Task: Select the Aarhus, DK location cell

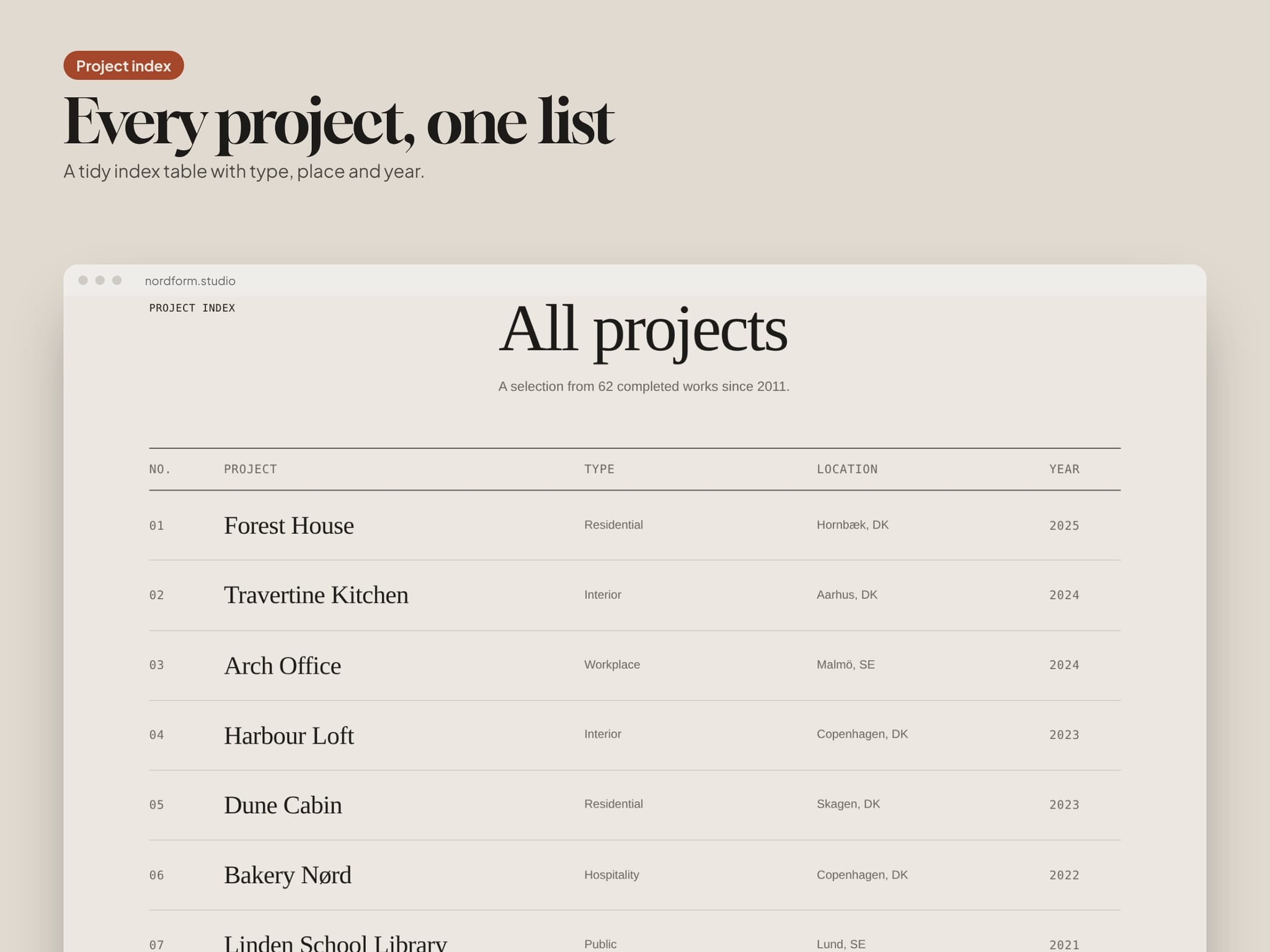Action: pos(847,595)
